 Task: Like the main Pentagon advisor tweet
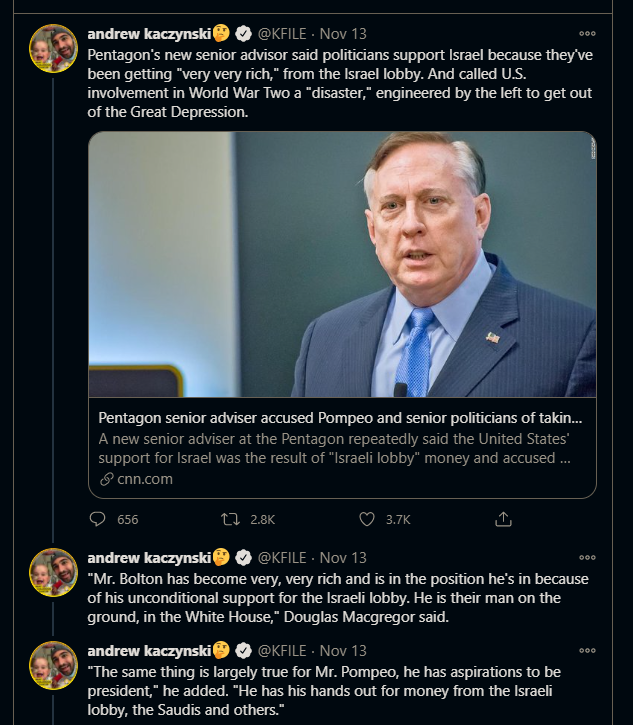coord(367,519)
